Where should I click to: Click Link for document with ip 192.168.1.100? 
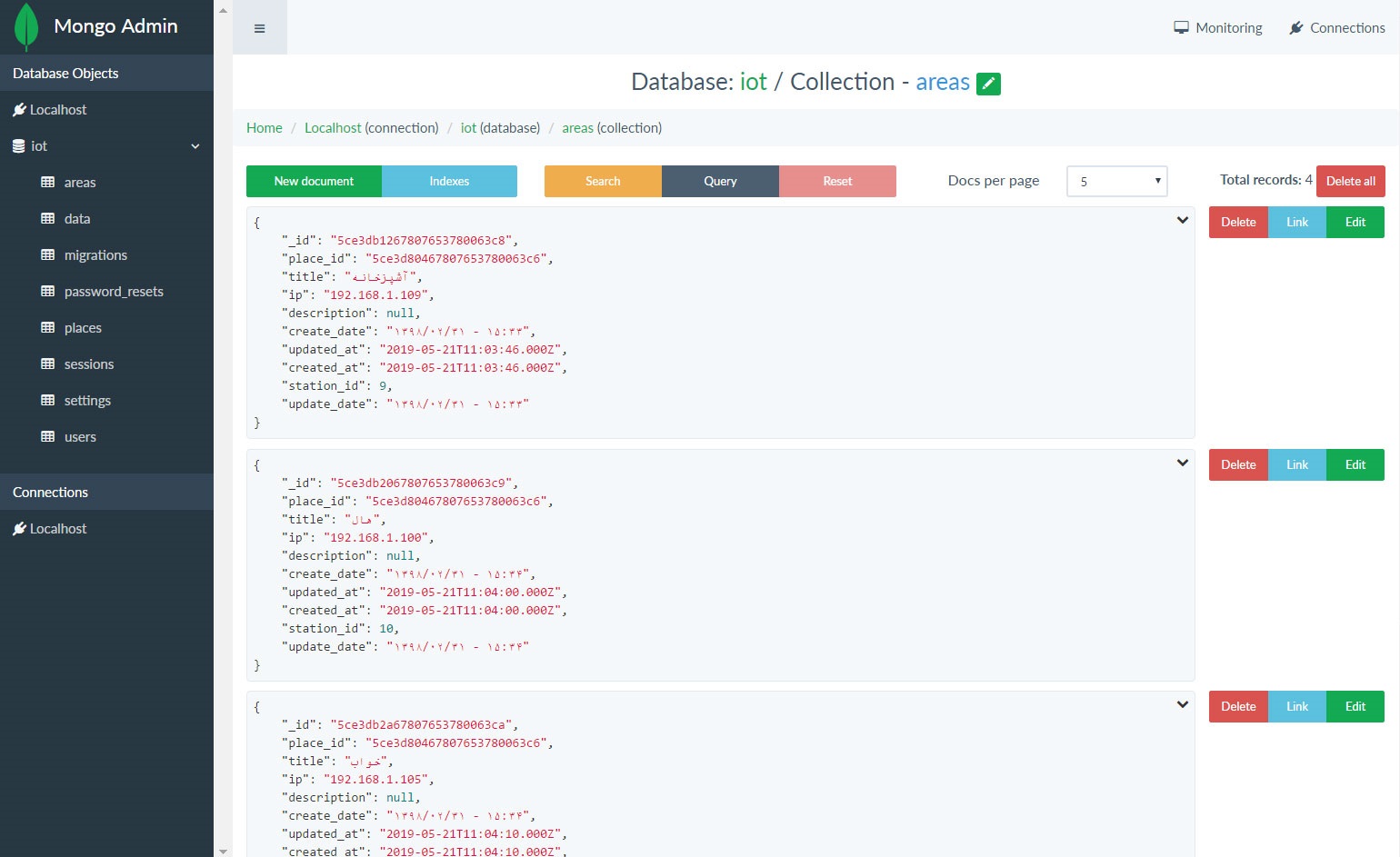pyautogui.click(x=1297, y=464)
